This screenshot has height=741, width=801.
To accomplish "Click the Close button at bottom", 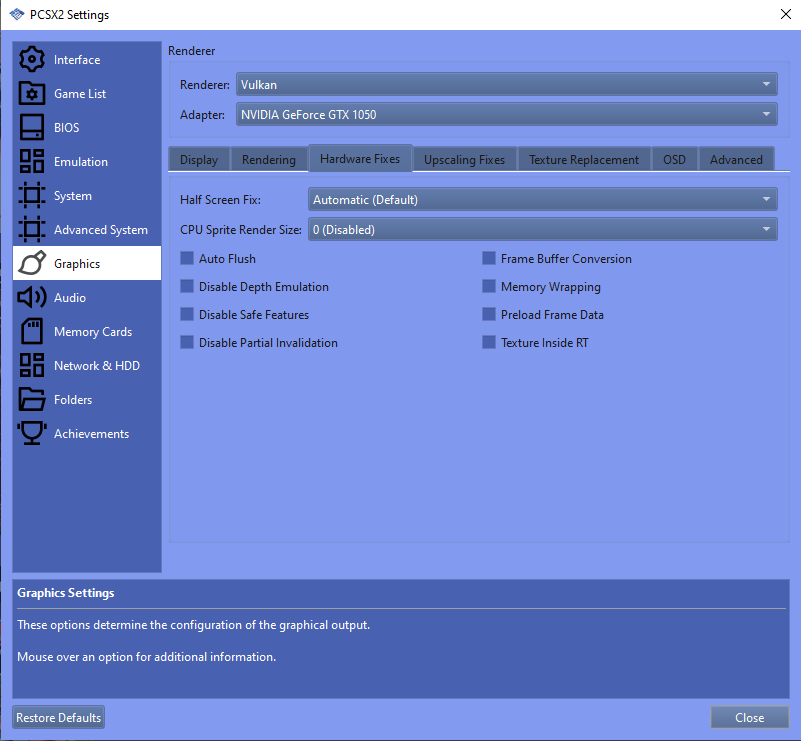I will (x=749, y=718).
